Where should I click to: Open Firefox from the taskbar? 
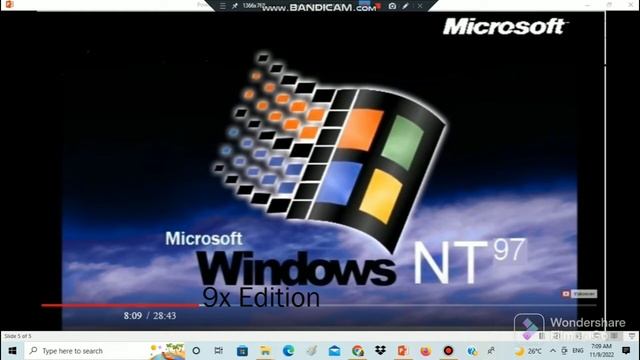tap(426, 351)
